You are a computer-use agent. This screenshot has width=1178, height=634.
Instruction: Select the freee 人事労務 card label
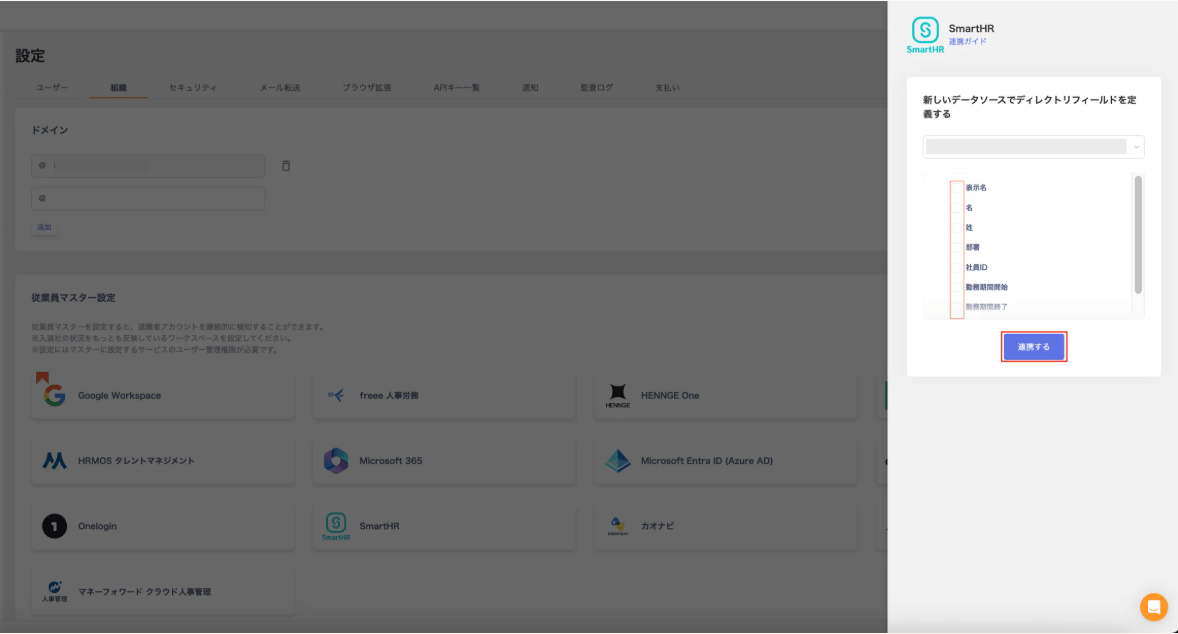click(x=389, y=396)
